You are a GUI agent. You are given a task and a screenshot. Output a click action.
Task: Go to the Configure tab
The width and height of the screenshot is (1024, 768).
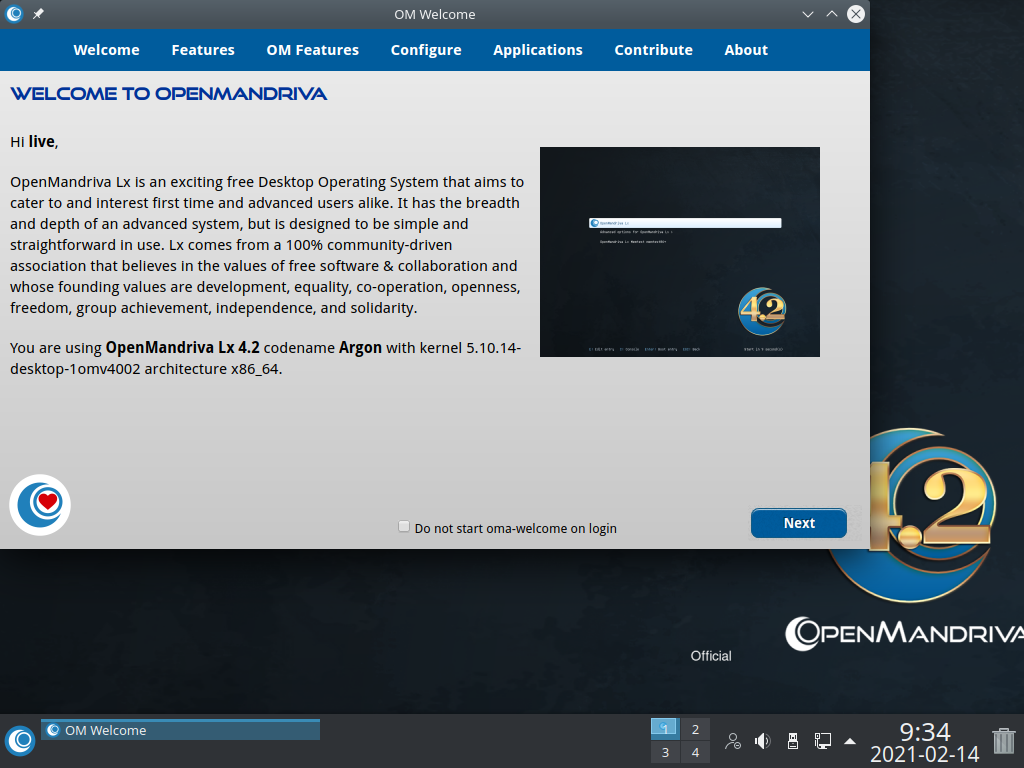point(426,50)
